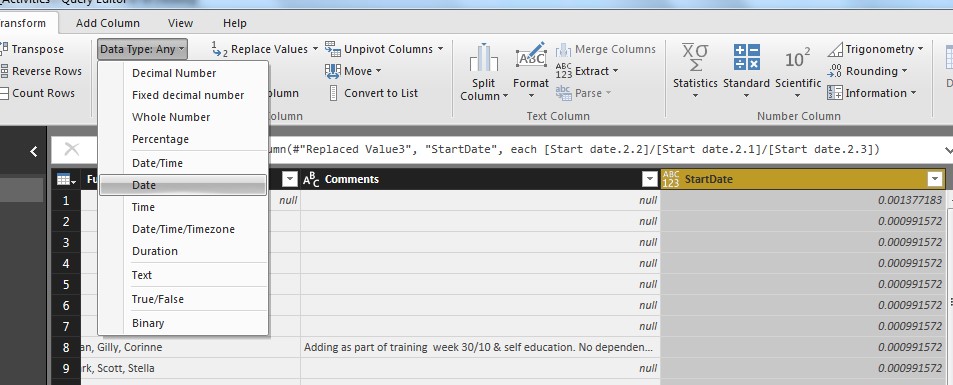Choose True/False data type

coord(183,299)
